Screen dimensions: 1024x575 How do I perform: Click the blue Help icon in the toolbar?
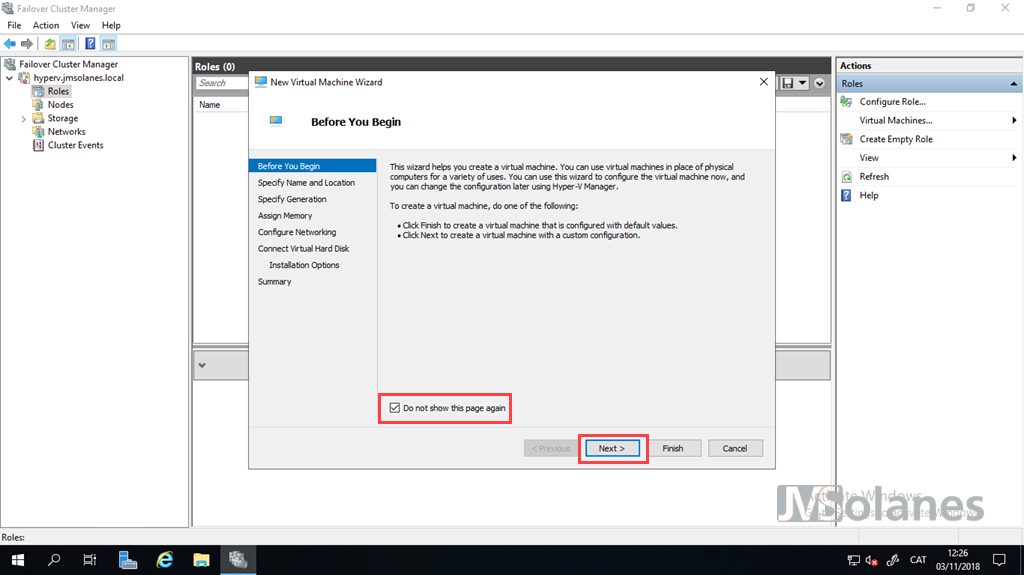pyautogui.click(x=90, y=44)
